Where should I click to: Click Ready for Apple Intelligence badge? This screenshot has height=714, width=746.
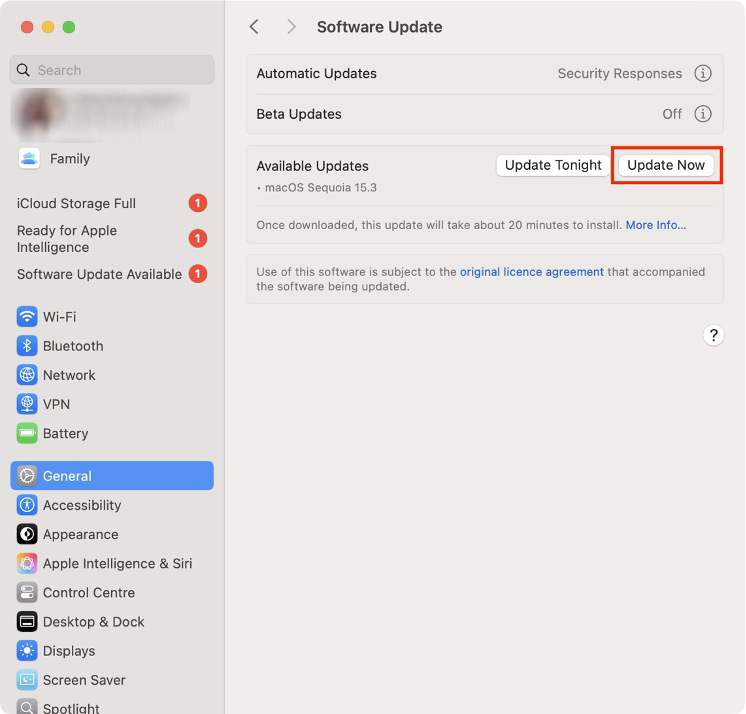[197, 238]
